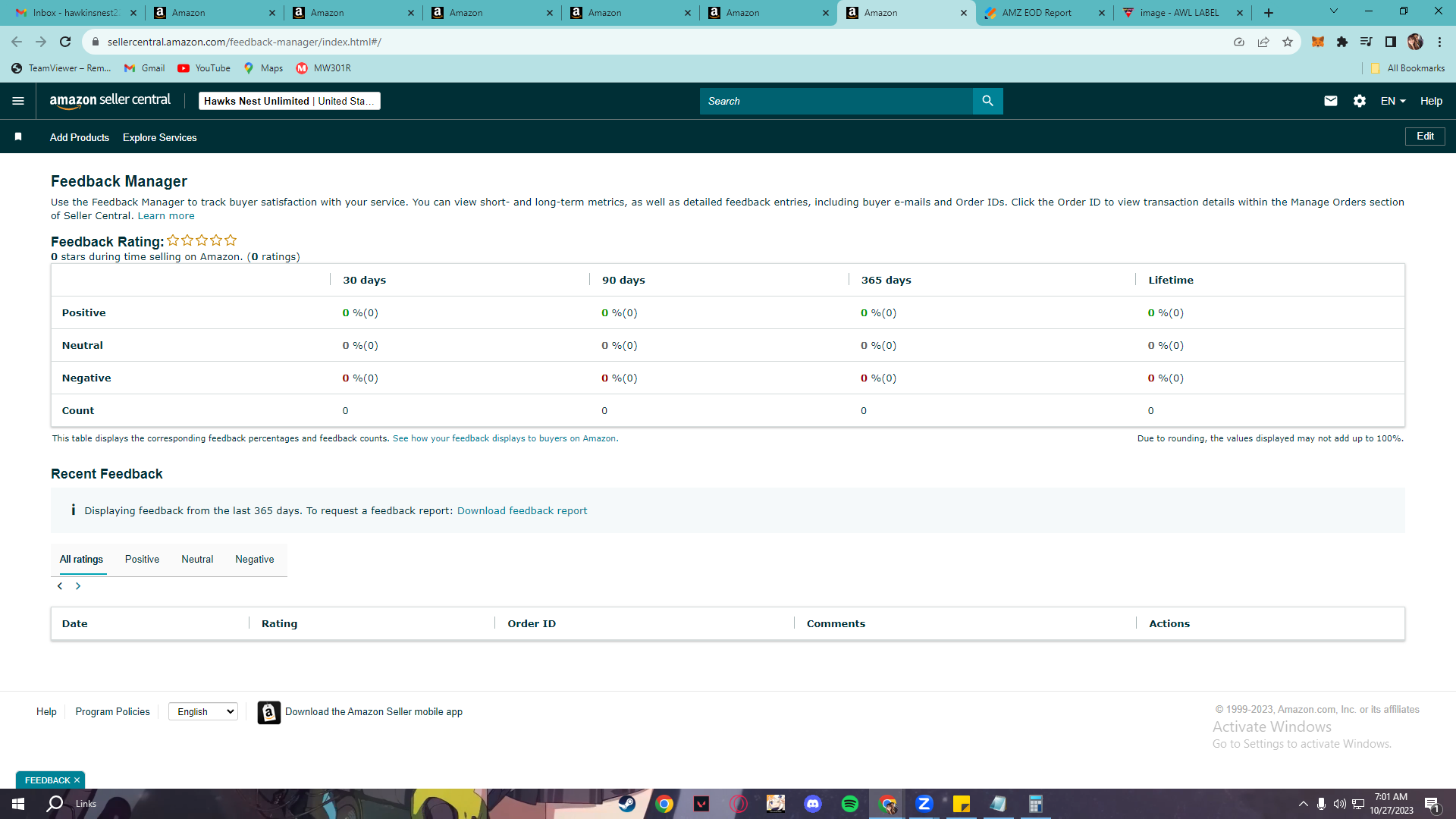This screenshot has width=1456, height=819.
Task: Open Spotify from the taskbar
Action: (849, 804)
